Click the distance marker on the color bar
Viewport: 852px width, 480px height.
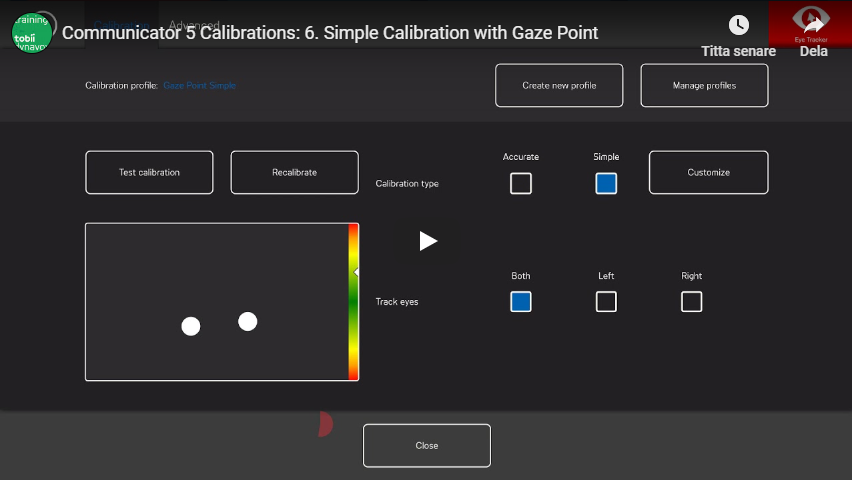click(x=355, y=272)
